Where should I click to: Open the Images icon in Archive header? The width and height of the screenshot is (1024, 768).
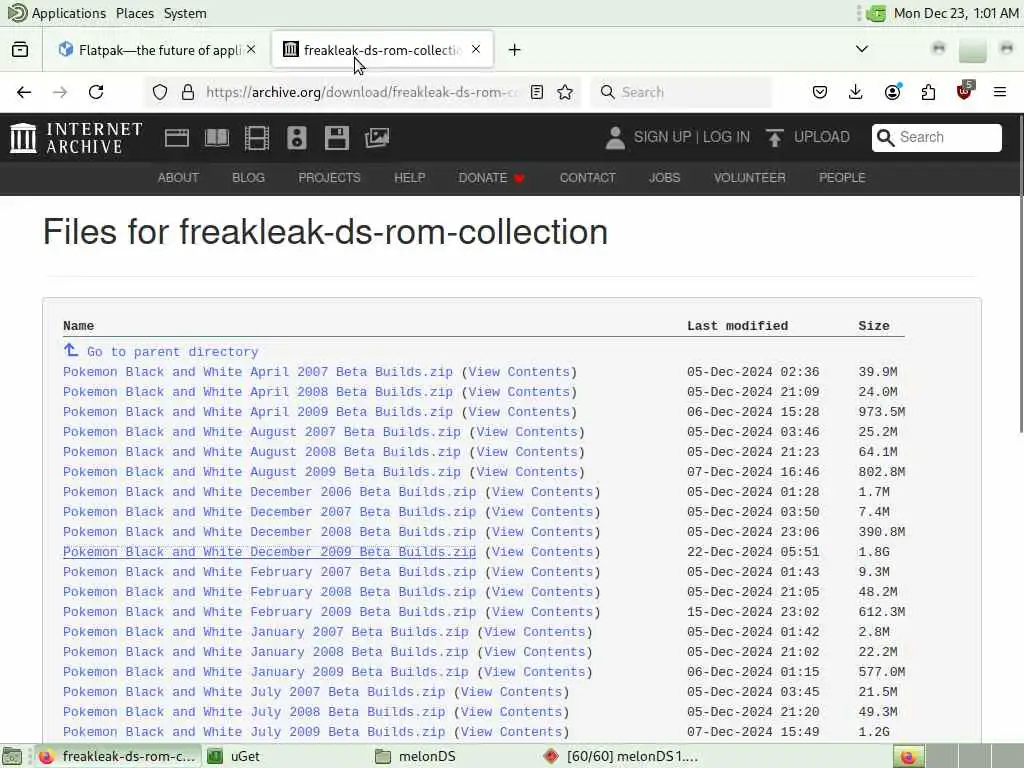point(377,138)
